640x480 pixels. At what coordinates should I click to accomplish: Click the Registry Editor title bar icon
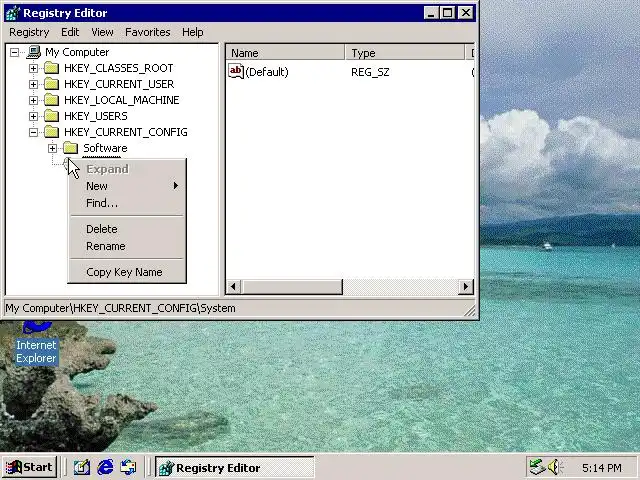pos(13,13)
